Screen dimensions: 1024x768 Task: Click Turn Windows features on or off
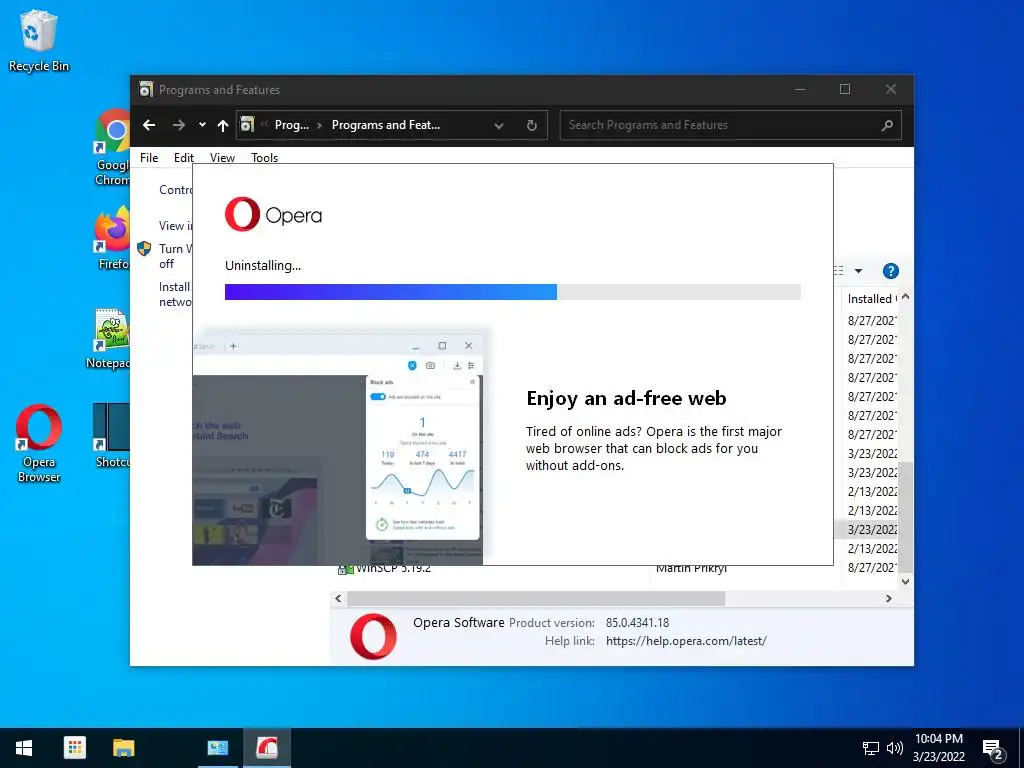pos(175,256)
